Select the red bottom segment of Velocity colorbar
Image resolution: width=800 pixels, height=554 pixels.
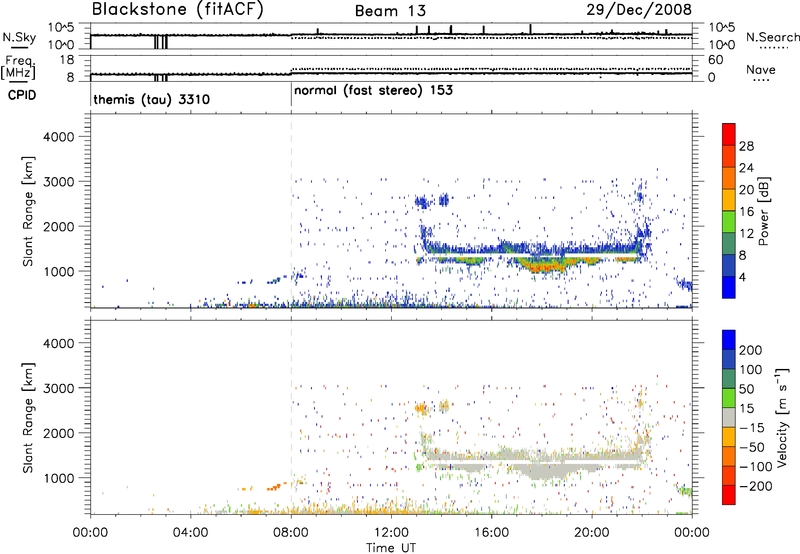[729, 495]
